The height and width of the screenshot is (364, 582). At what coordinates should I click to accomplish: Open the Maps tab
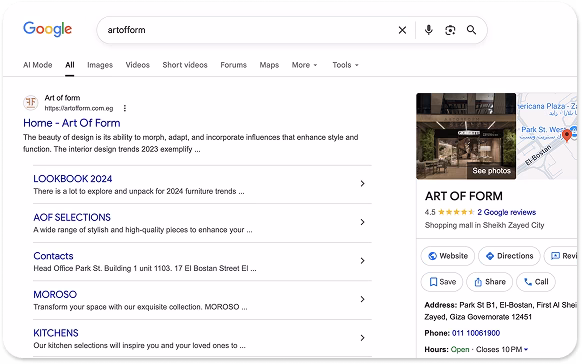pyautogui.click(x=269, y=65)
